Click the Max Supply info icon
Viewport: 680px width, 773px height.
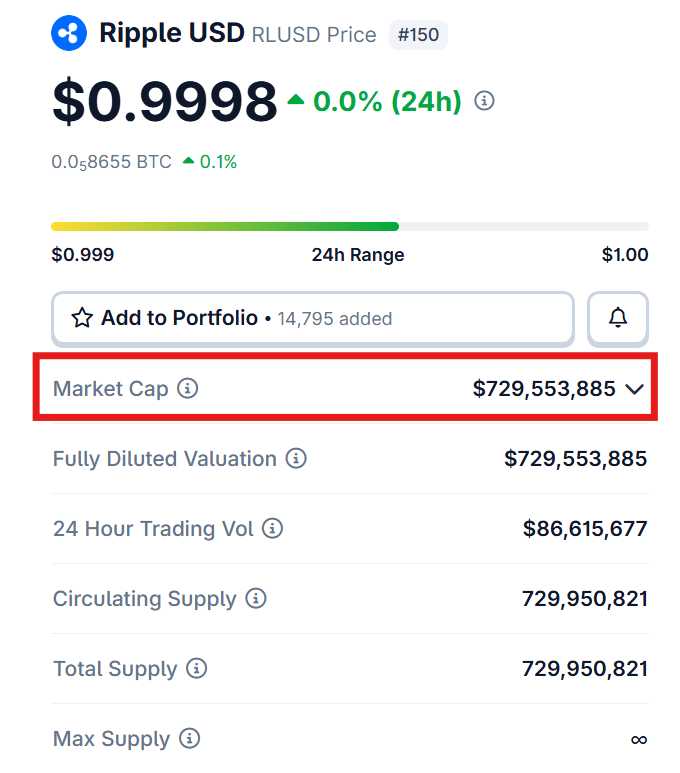tap(189, 738)
